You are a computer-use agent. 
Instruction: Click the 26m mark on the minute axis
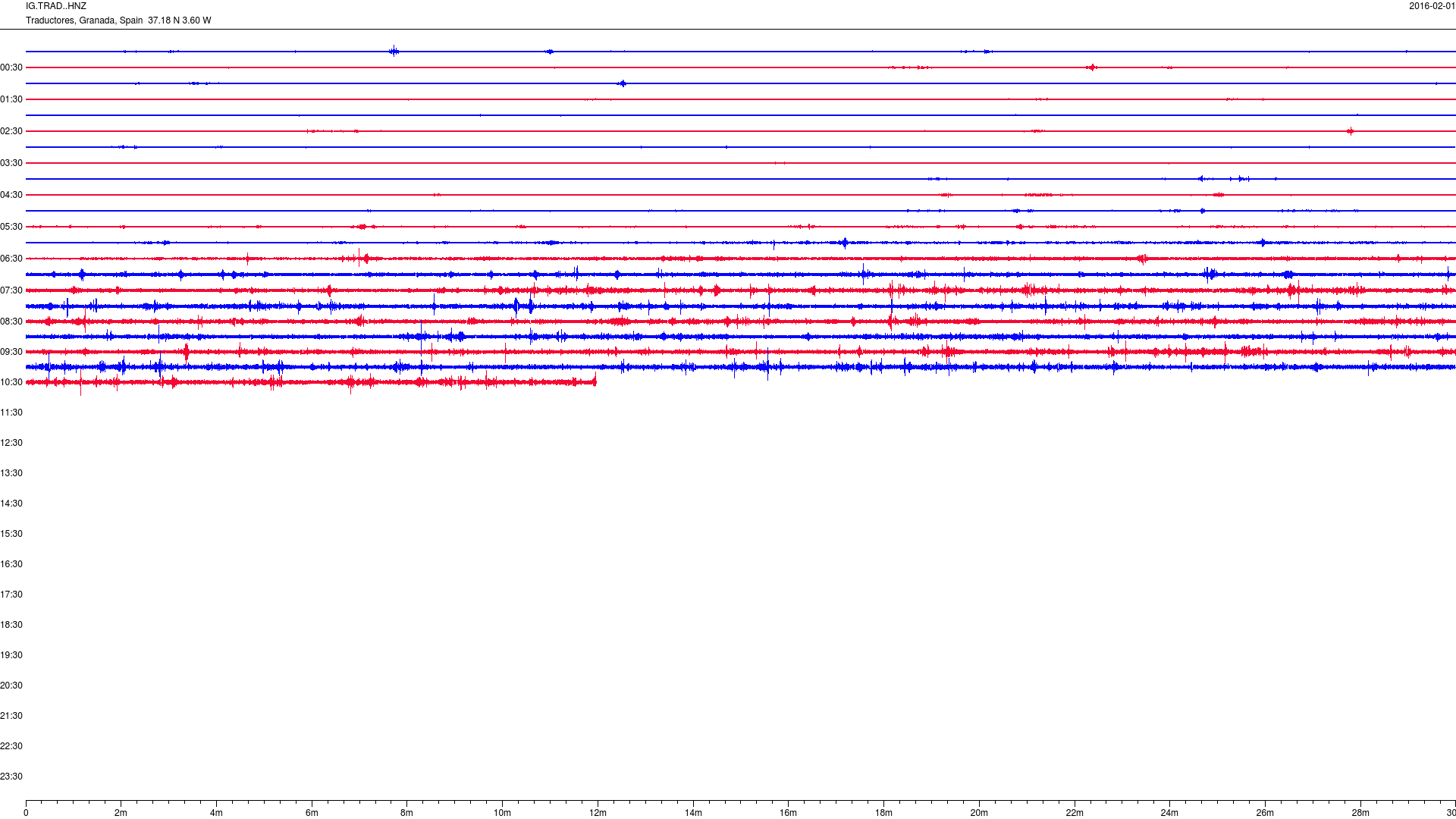pos(1265,813)
